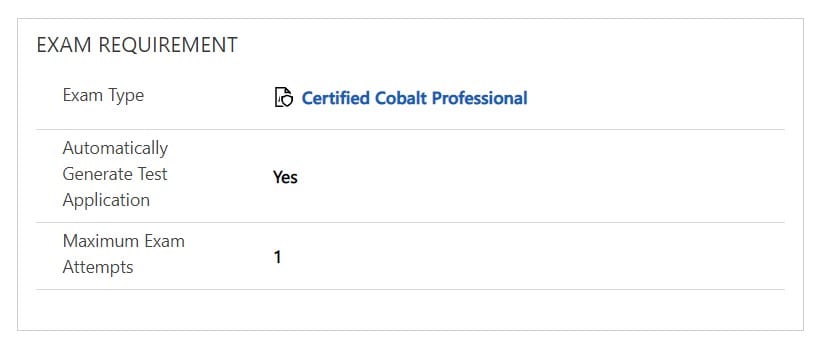Viewport: 835px width, 364px height.
Task: Click the exam certificate icon beside Certified Cobalt Professional
Action: coord(284,98)
